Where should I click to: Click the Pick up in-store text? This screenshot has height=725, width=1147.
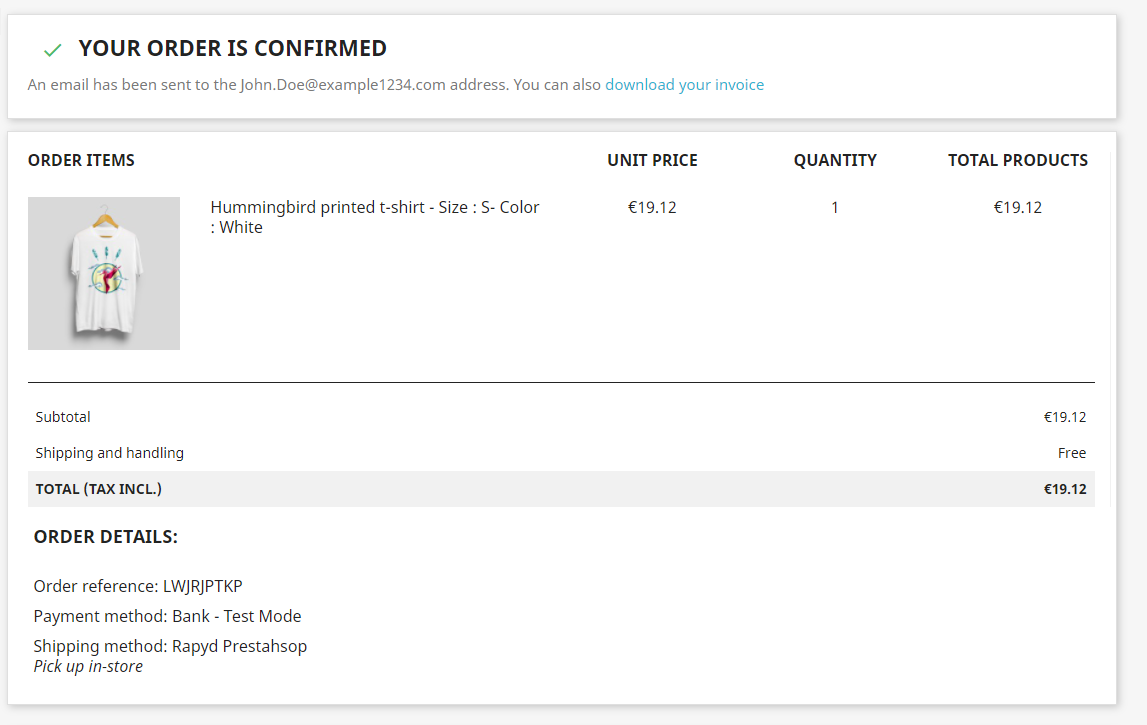point(88,666)
